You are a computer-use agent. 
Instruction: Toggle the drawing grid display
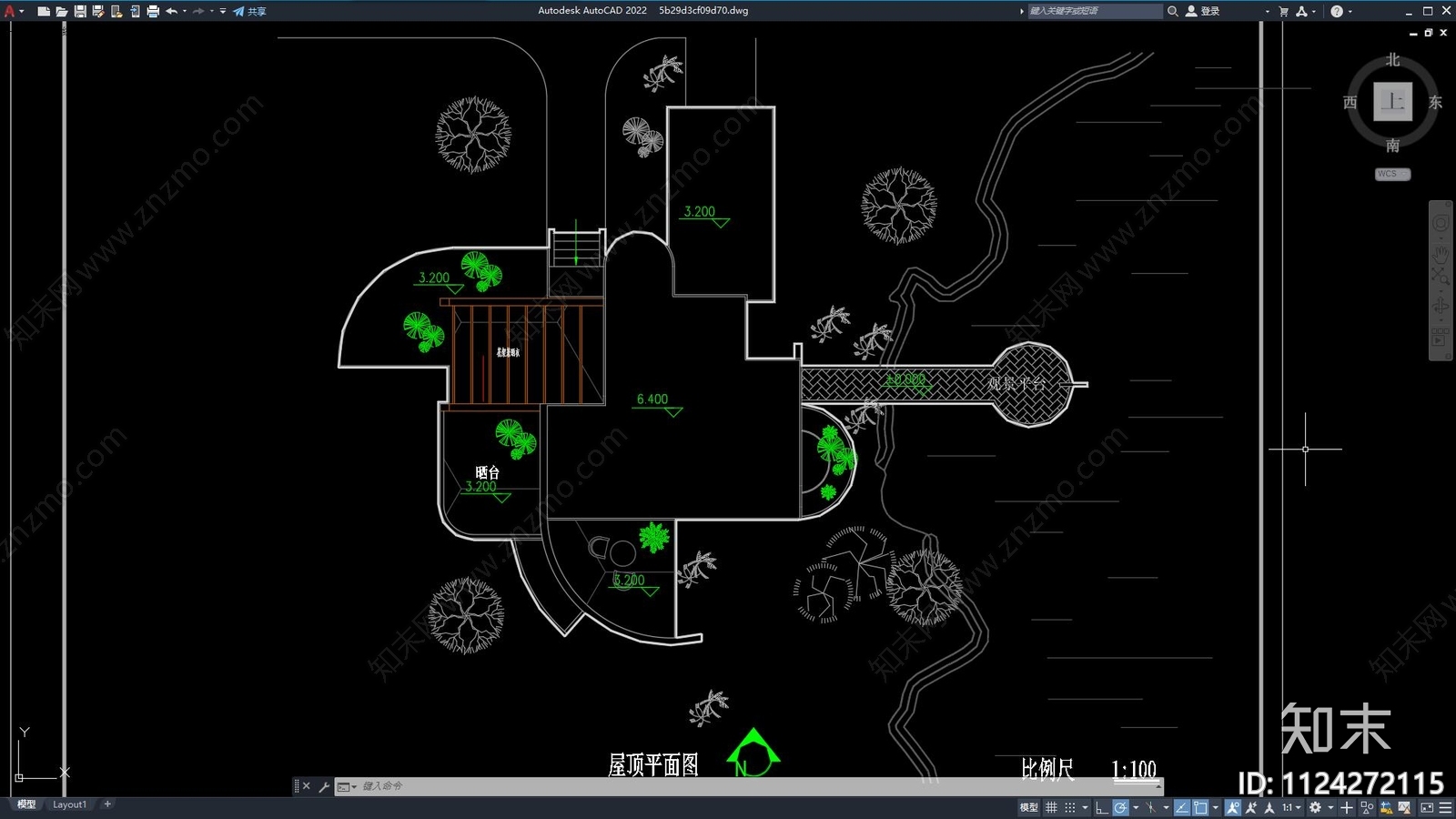tap(1051, 807)
